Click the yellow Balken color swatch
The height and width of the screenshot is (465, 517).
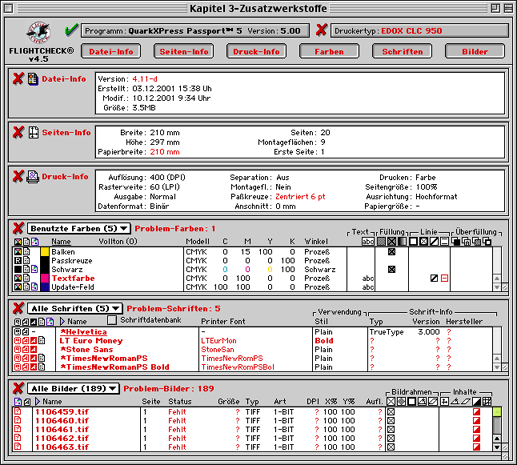[x=45, y=252]
